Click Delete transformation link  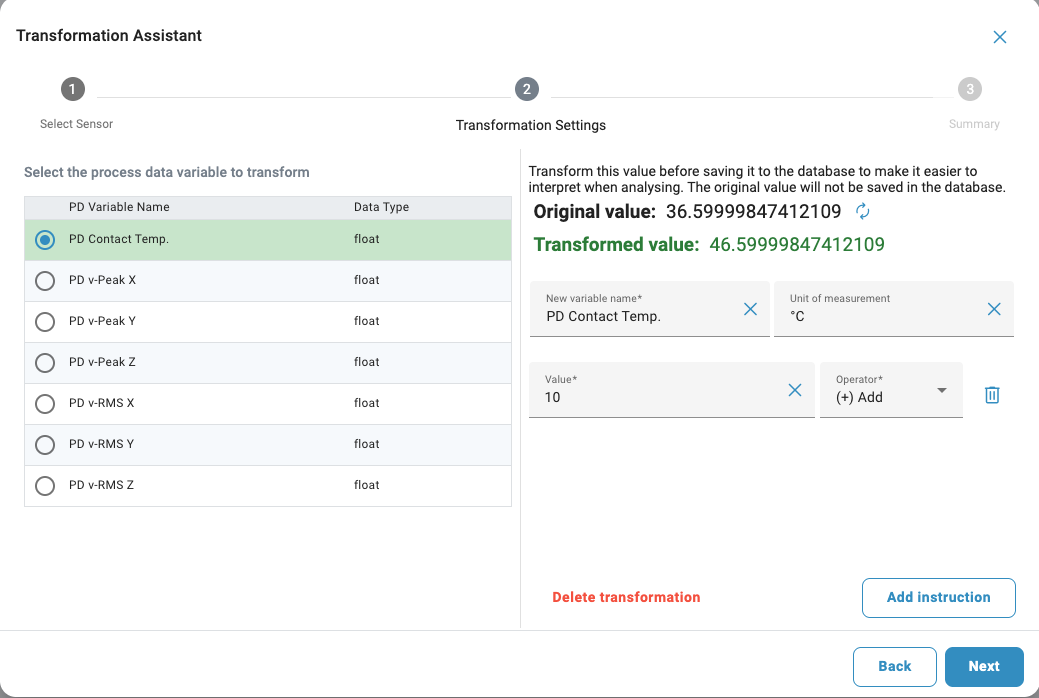pos(626,597)
